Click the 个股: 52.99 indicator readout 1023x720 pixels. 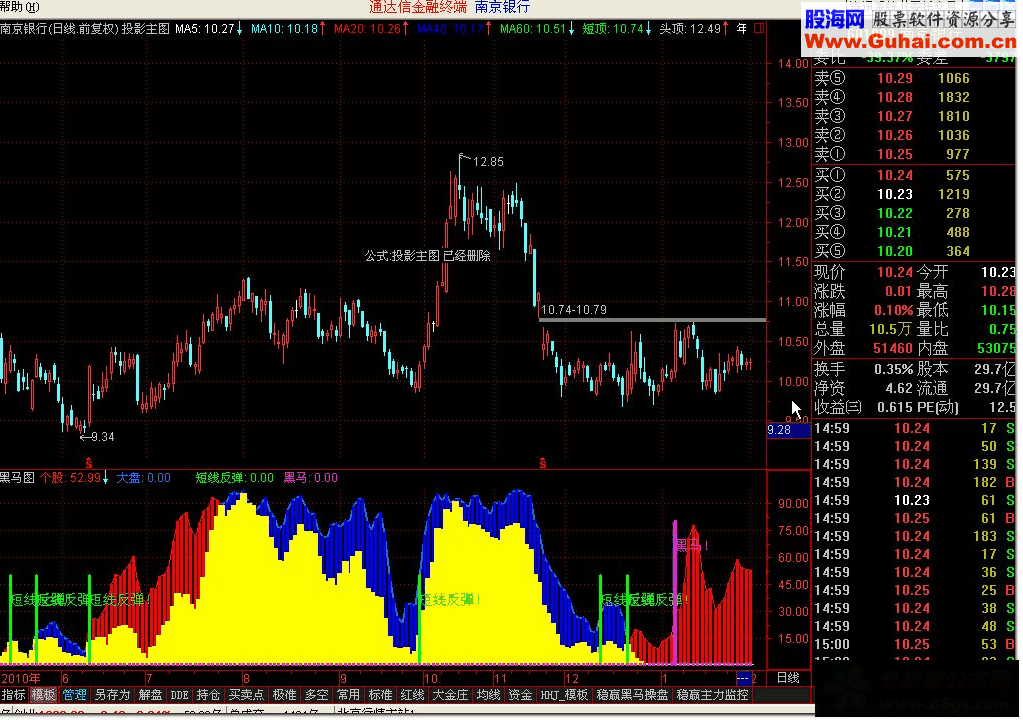[x=74, y=478]
